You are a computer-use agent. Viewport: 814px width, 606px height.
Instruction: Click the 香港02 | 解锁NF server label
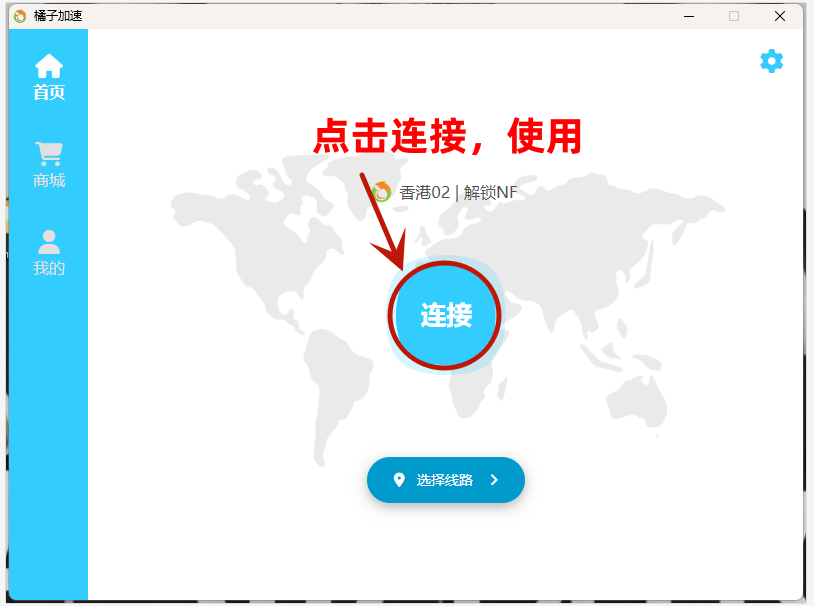pos(458,193)
